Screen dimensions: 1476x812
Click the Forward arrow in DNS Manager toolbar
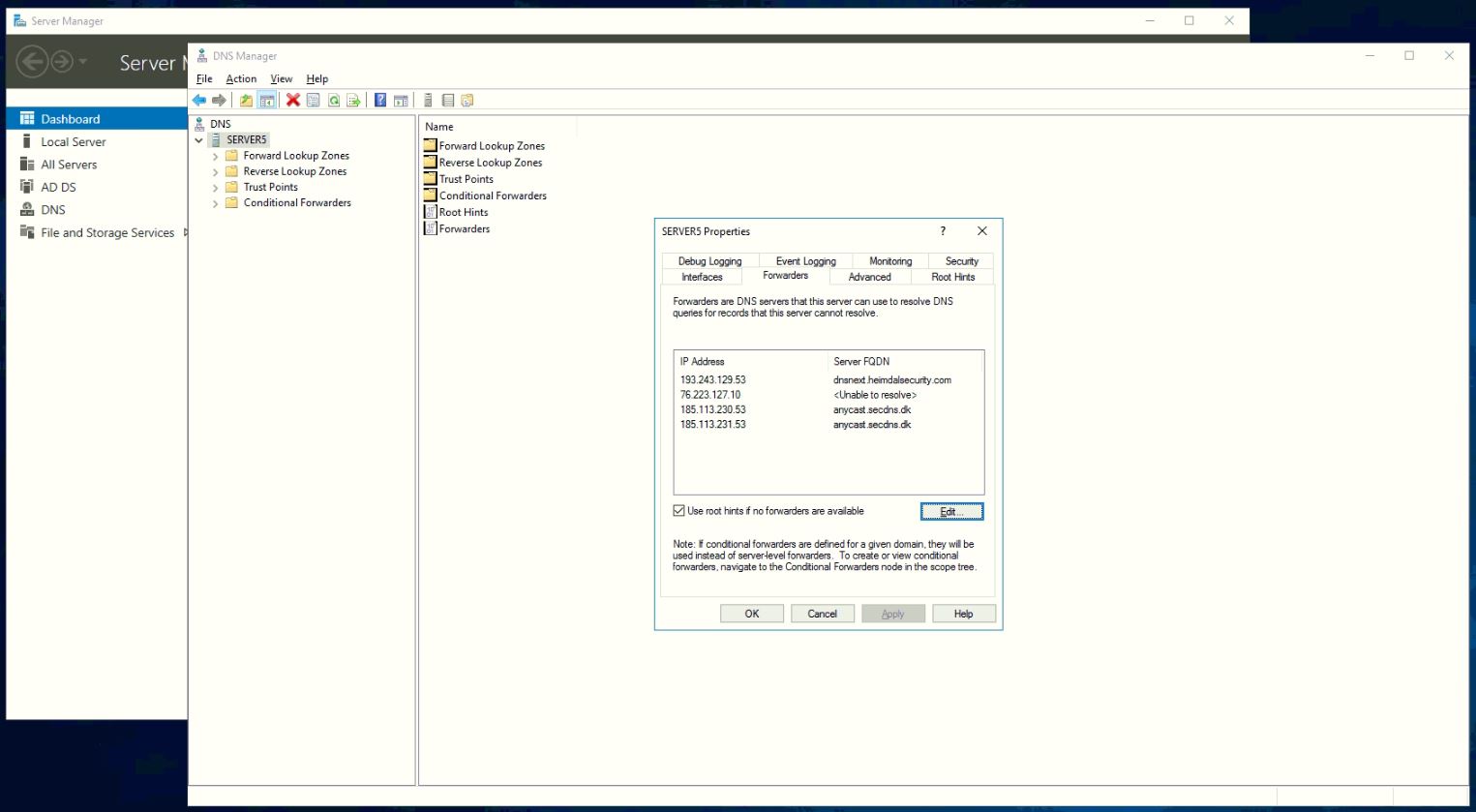pos(220,101)
